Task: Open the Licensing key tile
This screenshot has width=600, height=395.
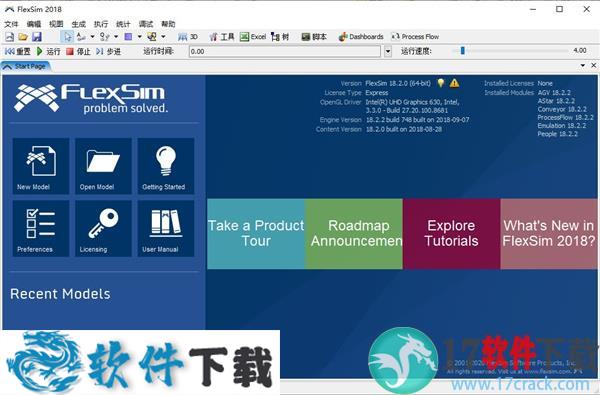Action: 103,229
